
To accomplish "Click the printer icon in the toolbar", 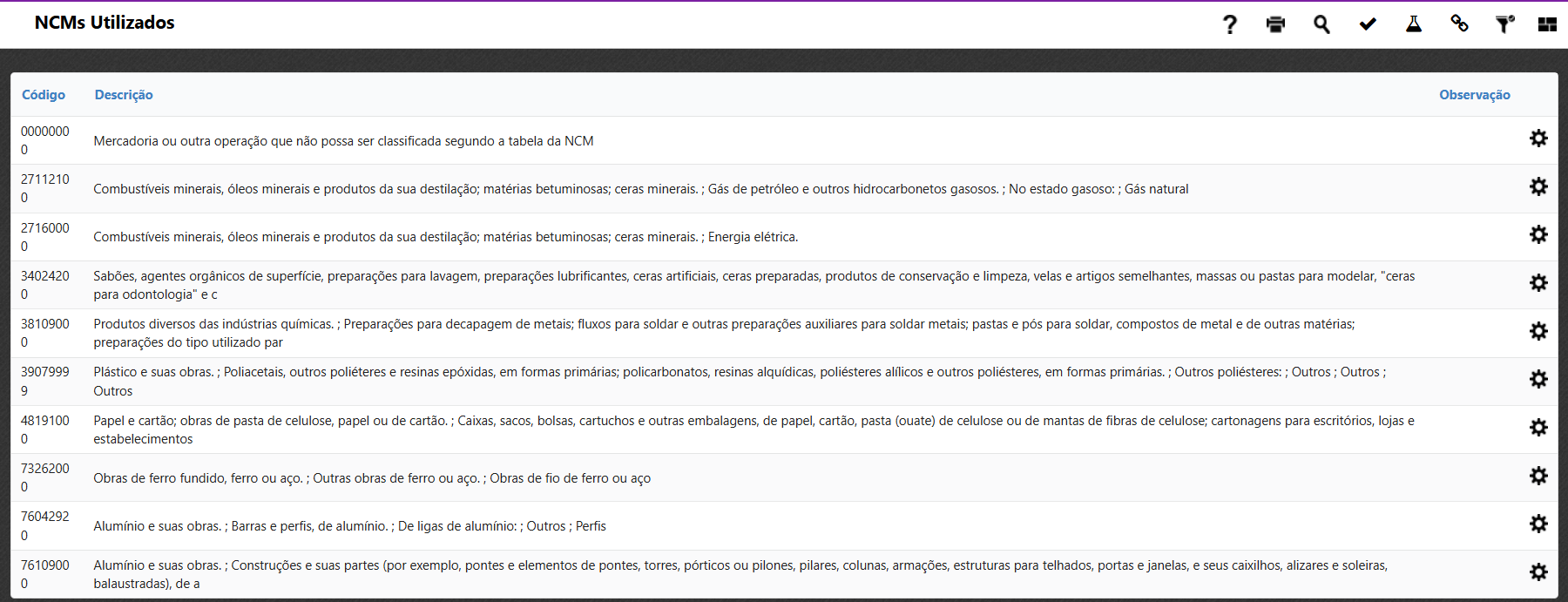I will [1275, 24].
